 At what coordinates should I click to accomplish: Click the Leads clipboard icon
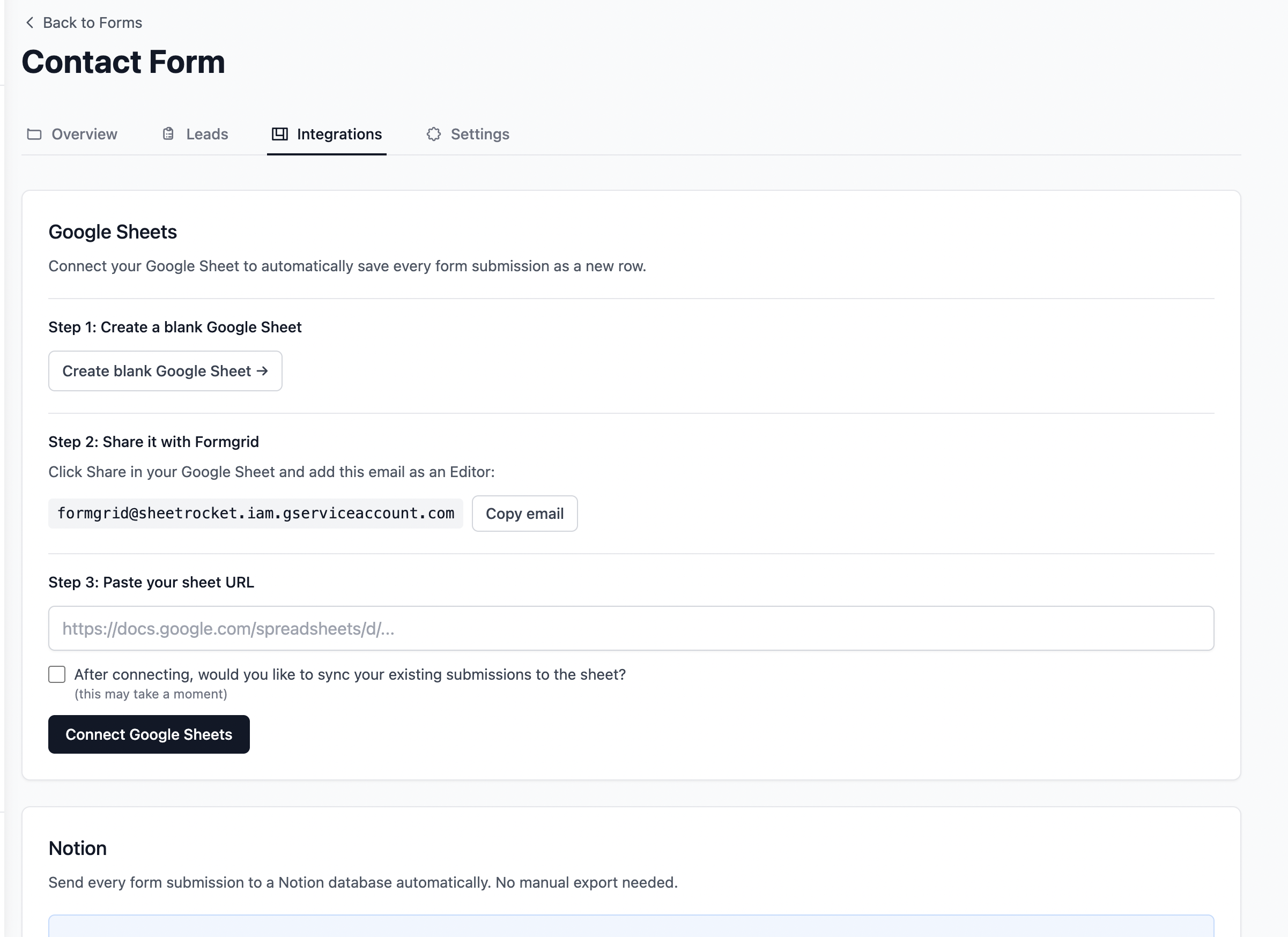[168, 134]
